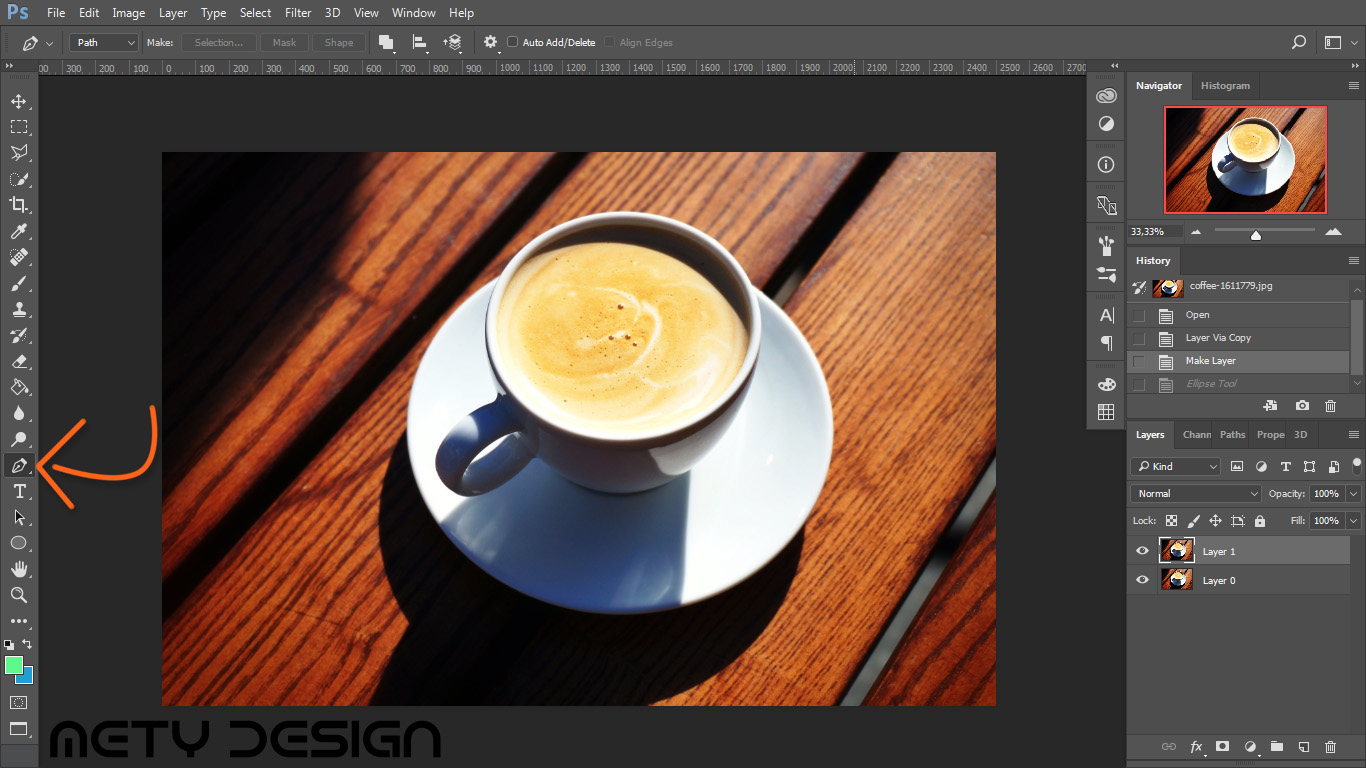
Task: Open the Swatches grid panel icon
Action: [1106, 412]
